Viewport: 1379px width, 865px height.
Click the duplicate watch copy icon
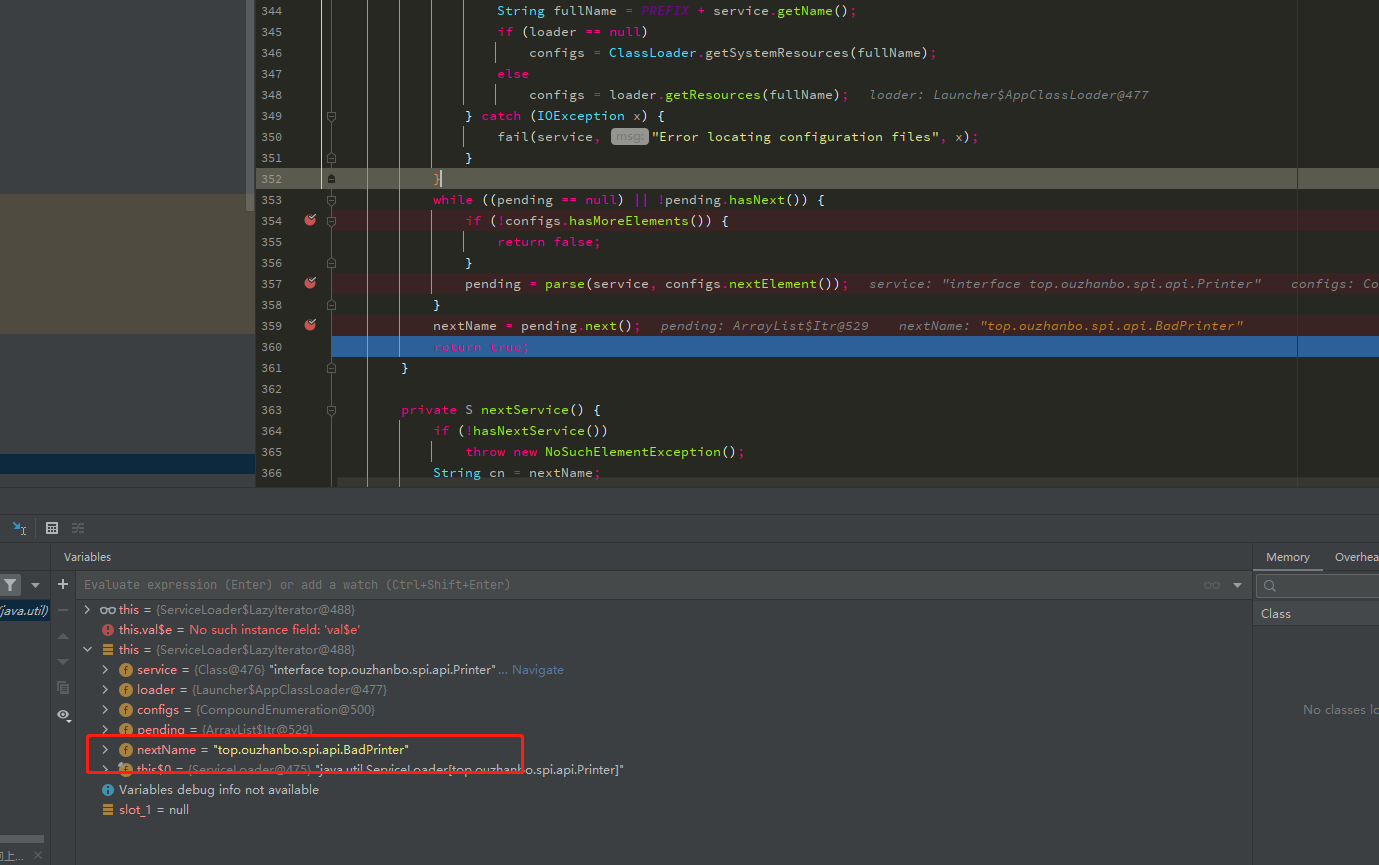pyautogui.click(x=63, y=688)
